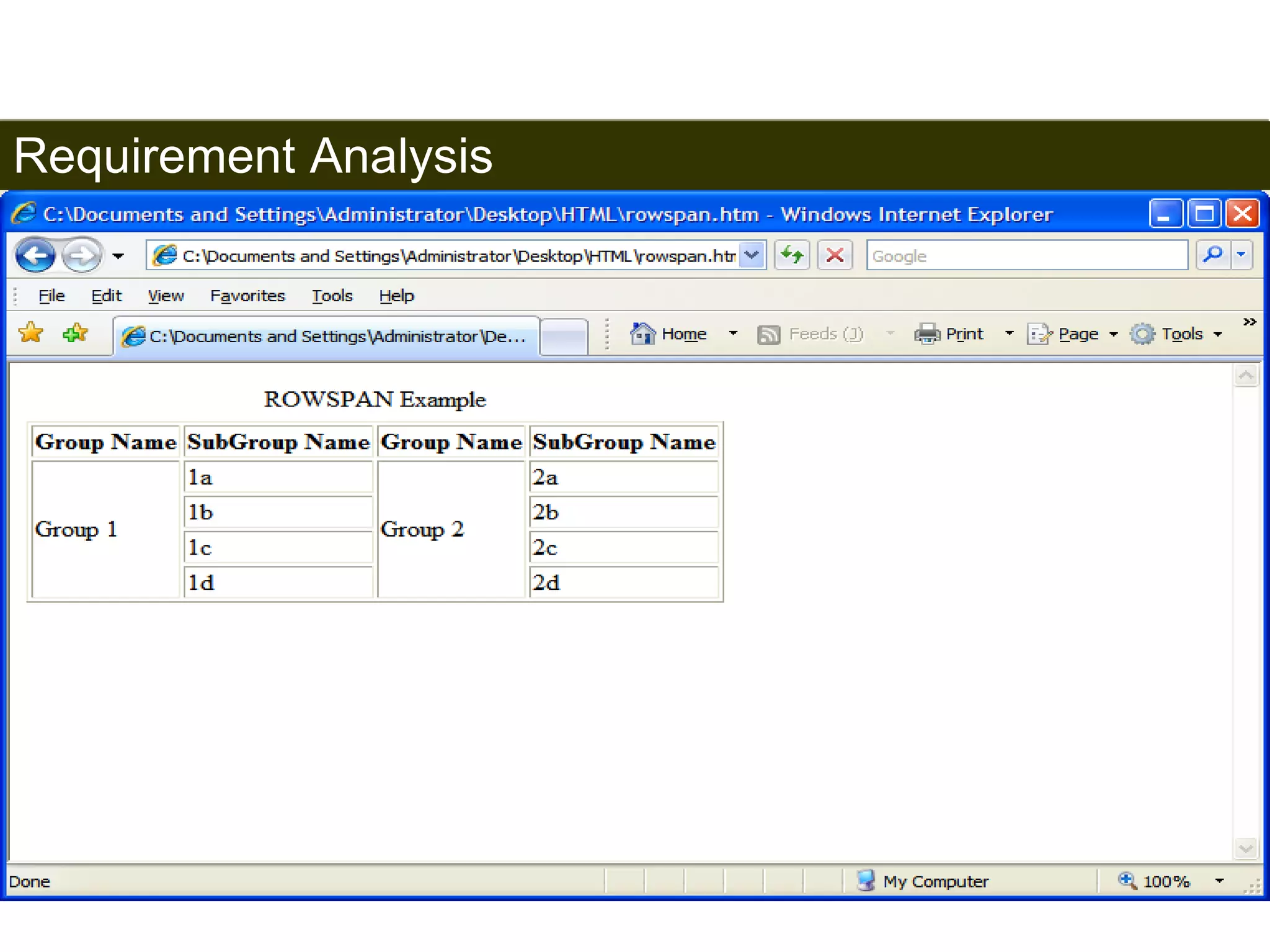Open the Favorites menu

coord(247,296)
